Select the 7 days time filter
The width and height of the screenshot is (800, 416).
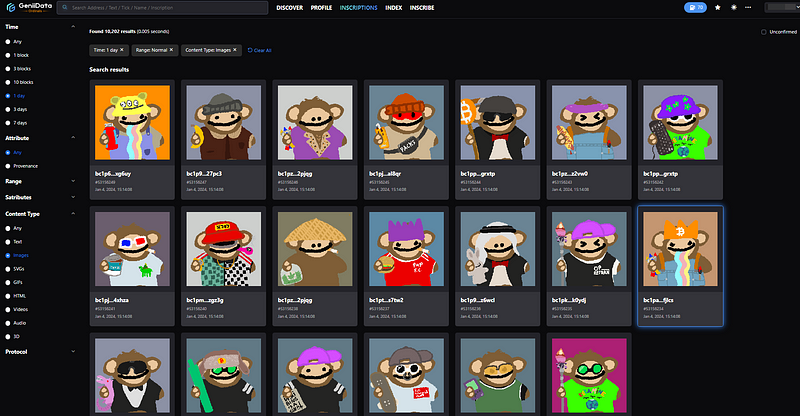point(8,123)
